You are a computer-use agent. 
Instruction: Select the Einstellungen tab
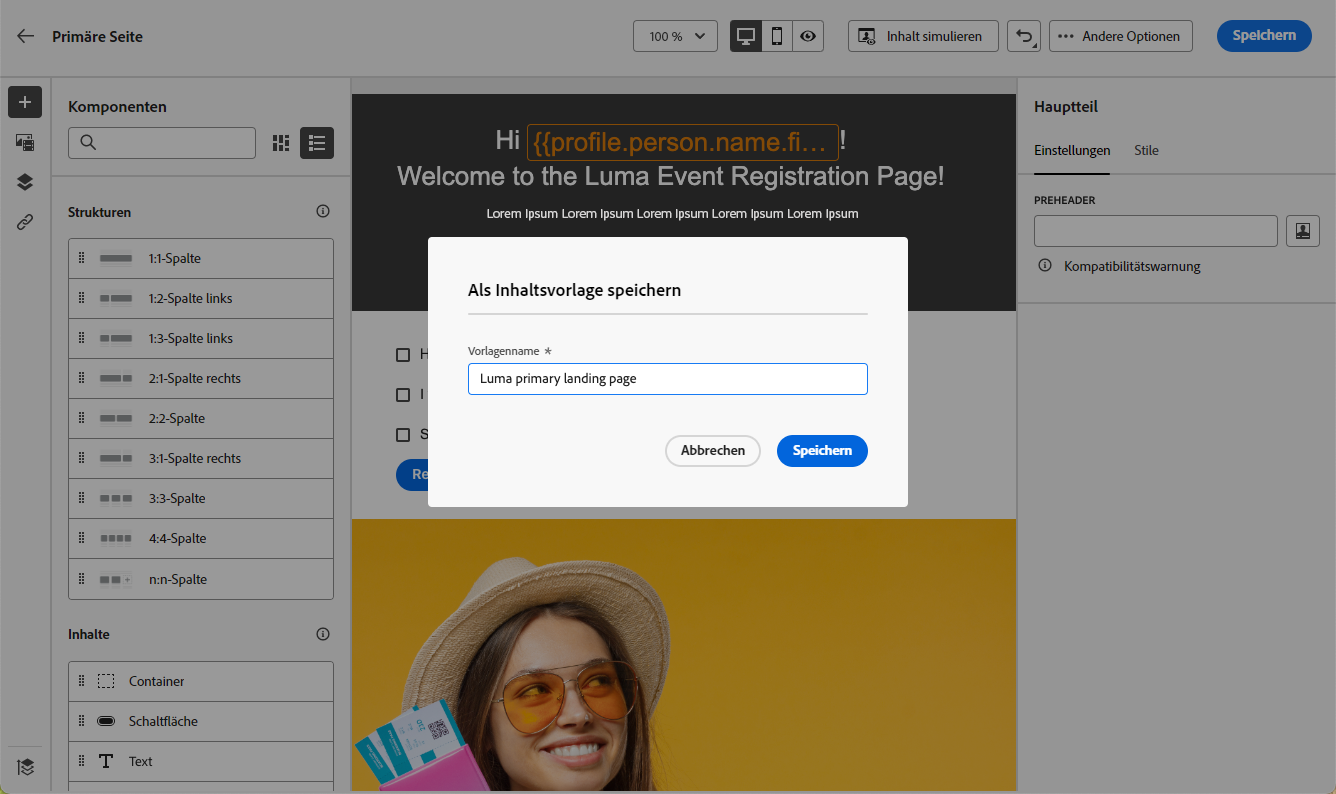point(1072,150)
